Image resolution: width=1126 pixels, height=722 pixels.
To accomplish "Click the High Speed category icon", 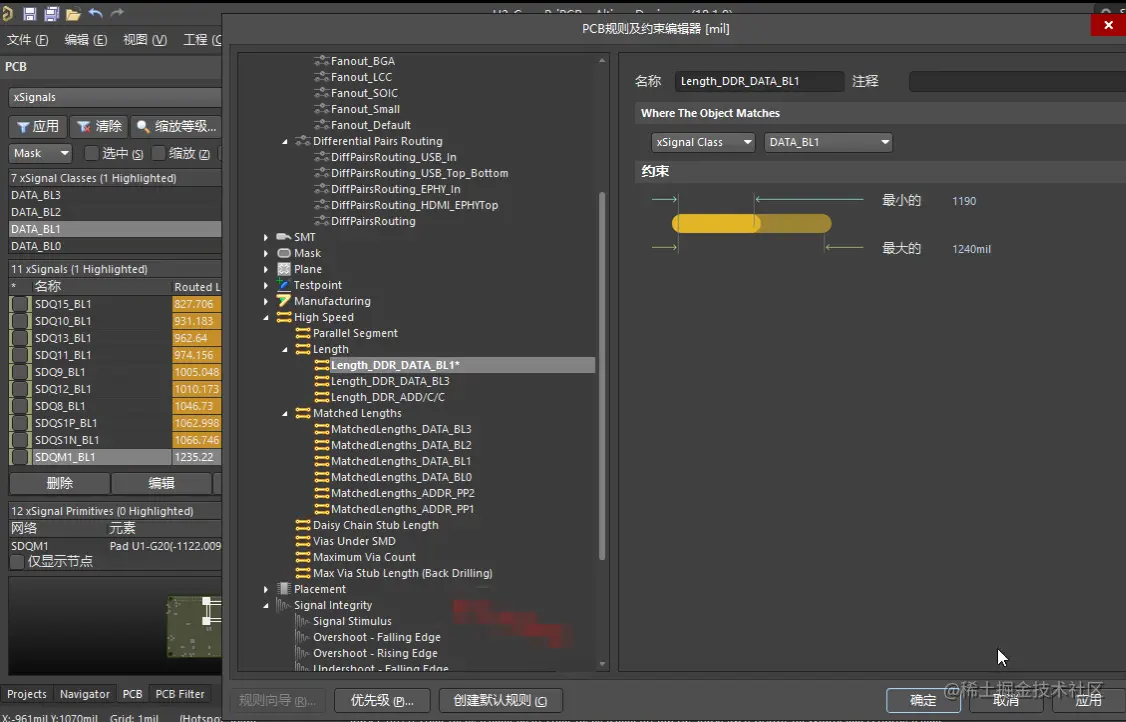I will (x=284, y=317).
